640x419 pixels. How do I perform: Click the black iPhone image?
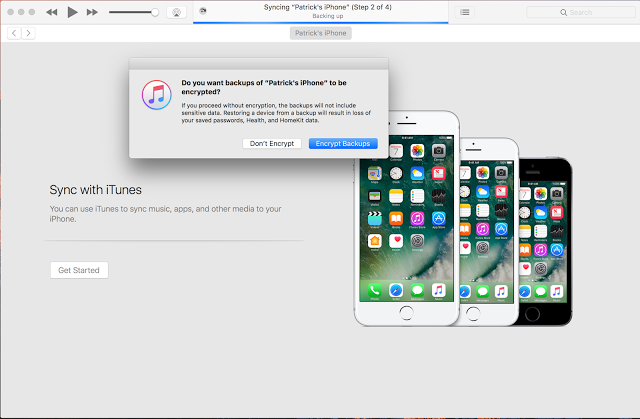tap(545, 242)
